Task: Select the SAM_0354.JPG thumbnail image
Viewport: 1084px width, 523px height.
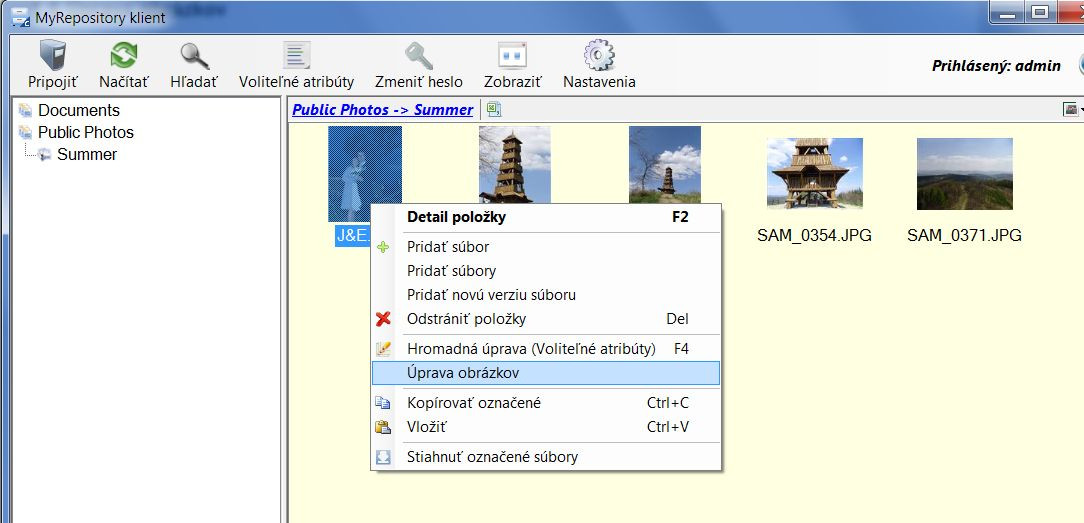Action: tap(815, 173)
